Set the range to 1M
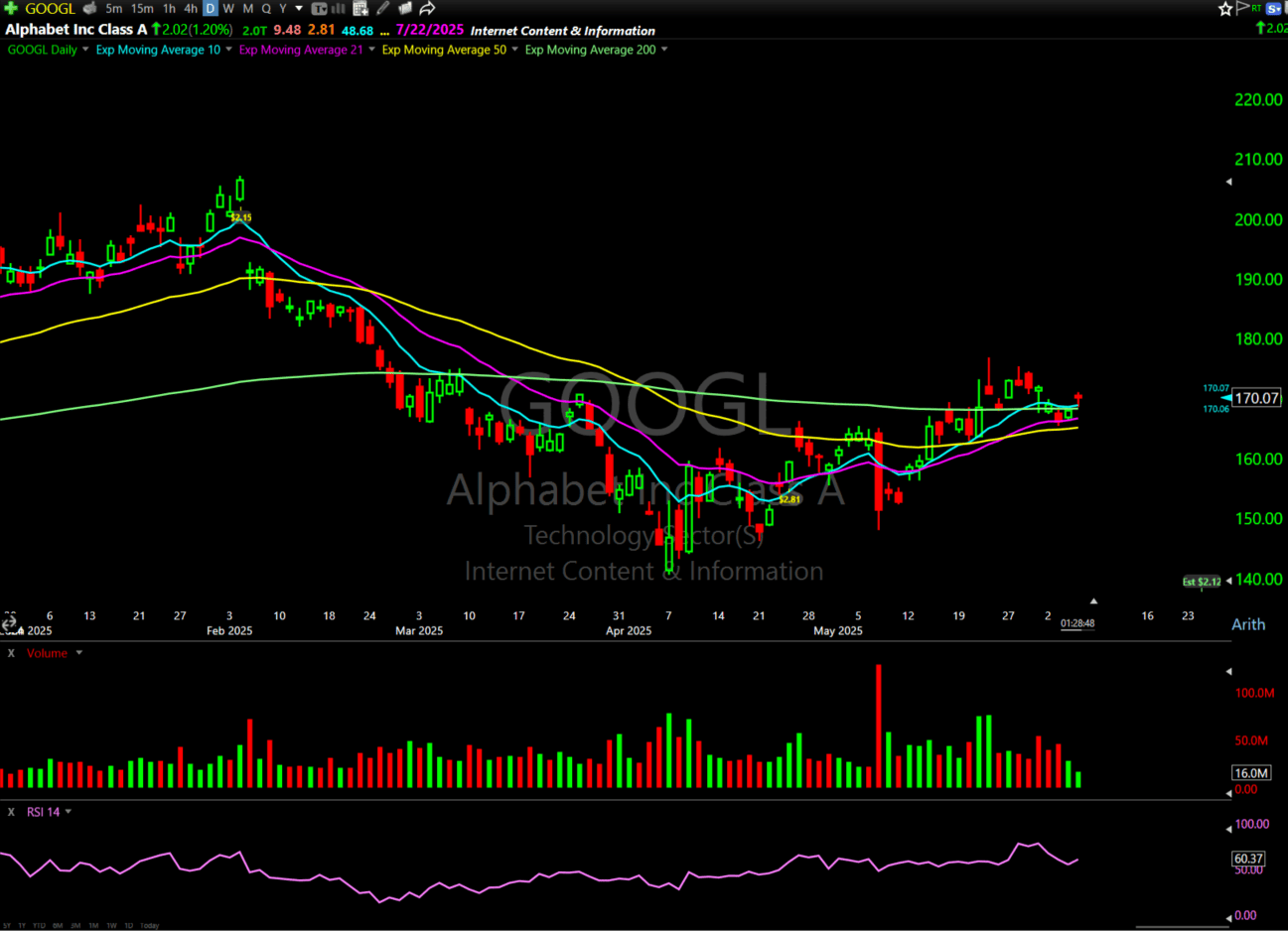1288x931 pixels. click(93, 925)
